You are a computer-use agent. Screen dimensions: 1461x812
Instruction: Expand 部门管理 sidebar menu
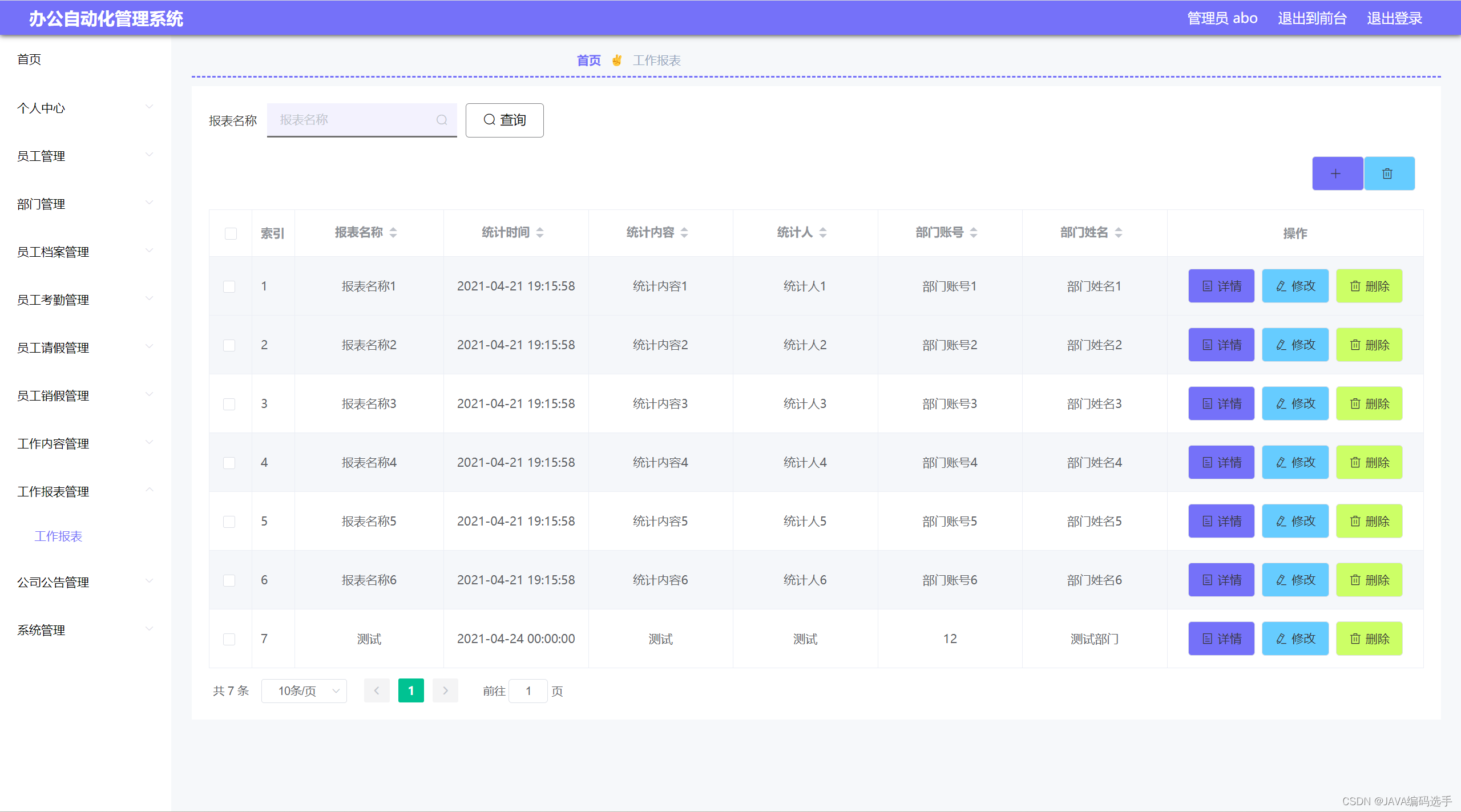click(86, 204)
